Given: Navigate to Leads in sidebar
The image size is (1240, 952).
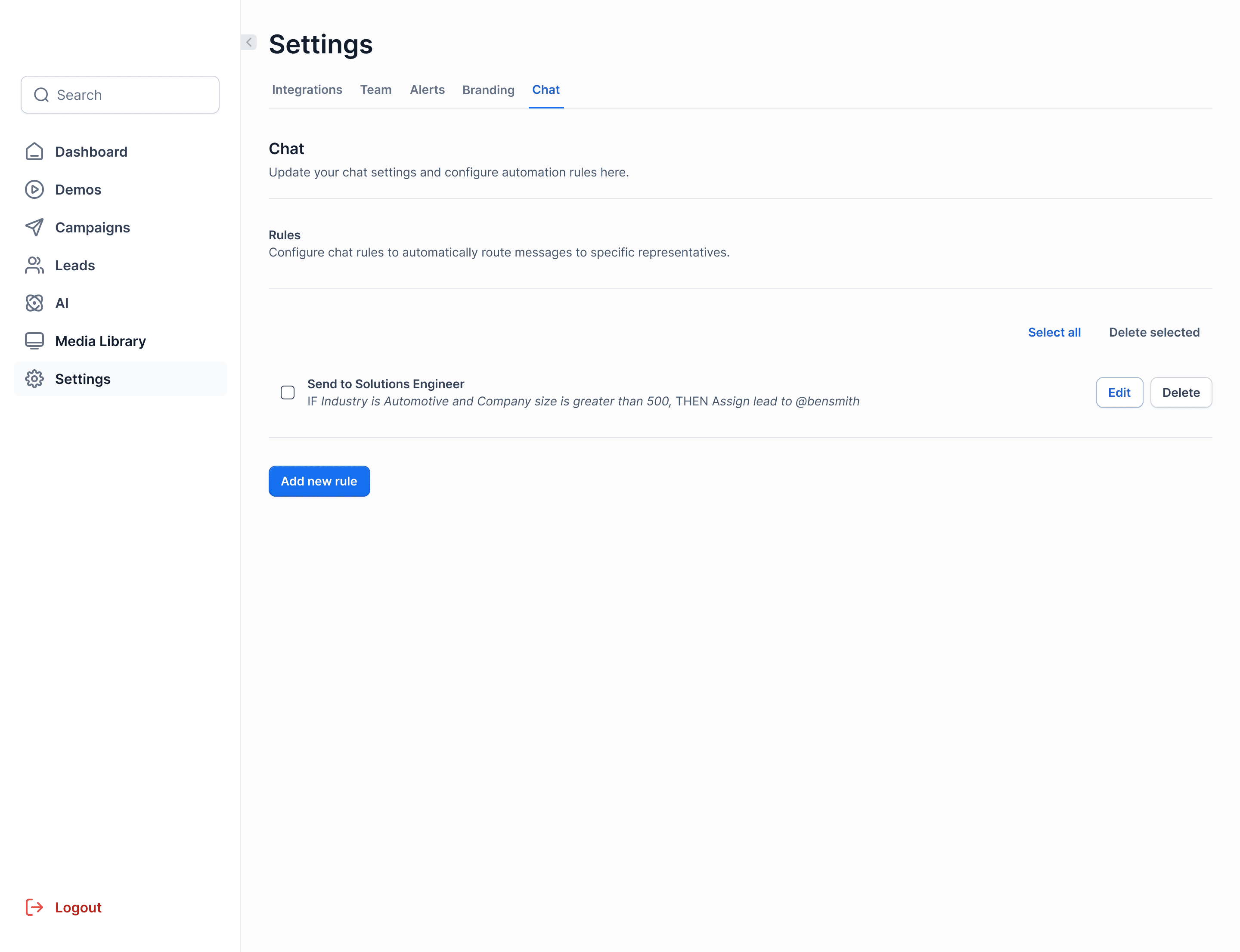Looking at the screenshot, I should pyautogui.click(x=120, y=266).
